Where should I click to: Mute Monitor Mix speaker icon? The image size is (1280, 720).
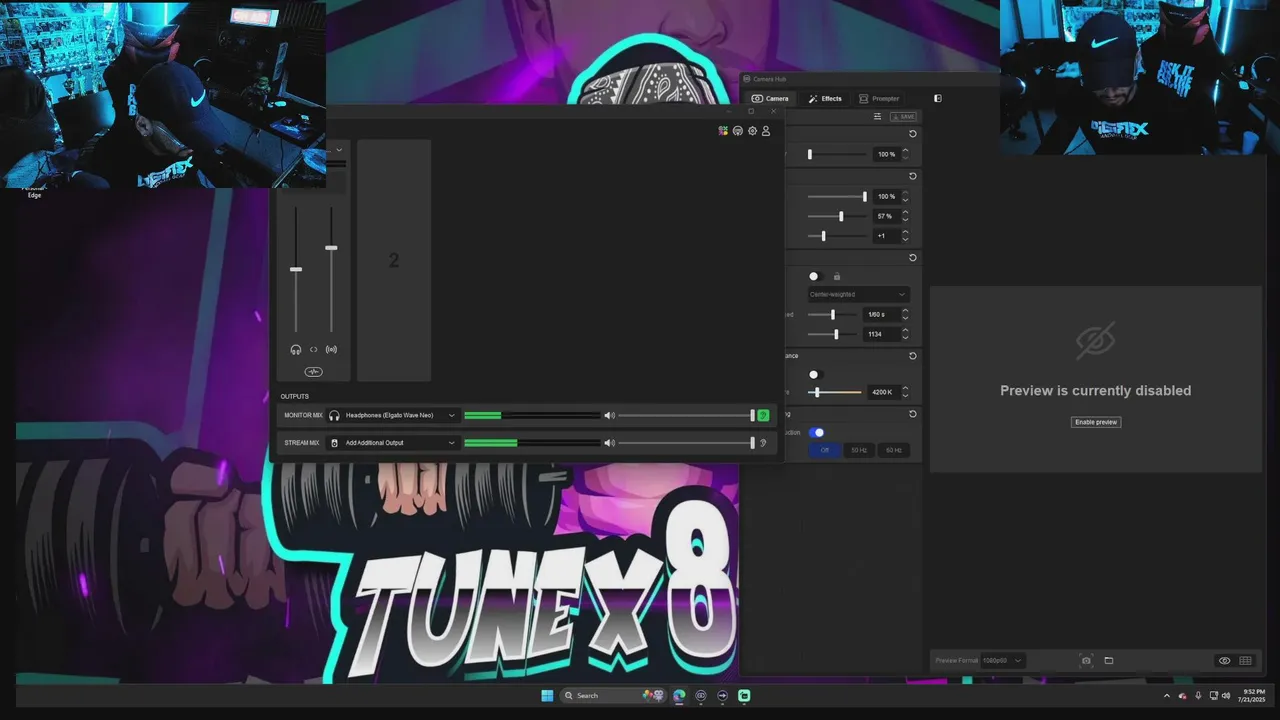point(609,415)
